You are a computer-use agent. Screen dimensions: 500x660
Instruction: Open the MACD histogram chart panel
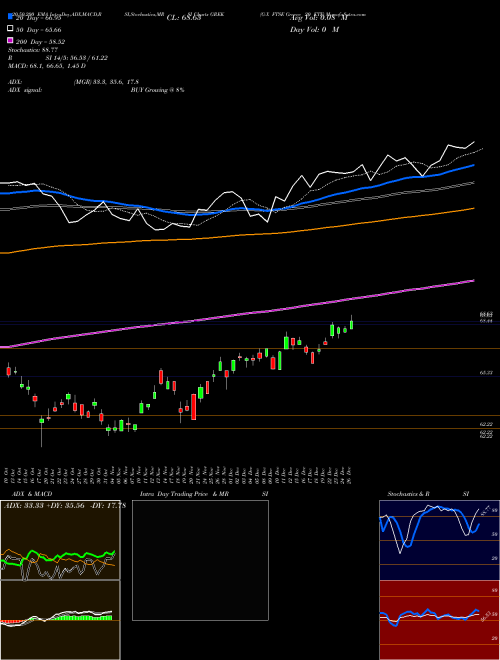(x=60, y=620)
